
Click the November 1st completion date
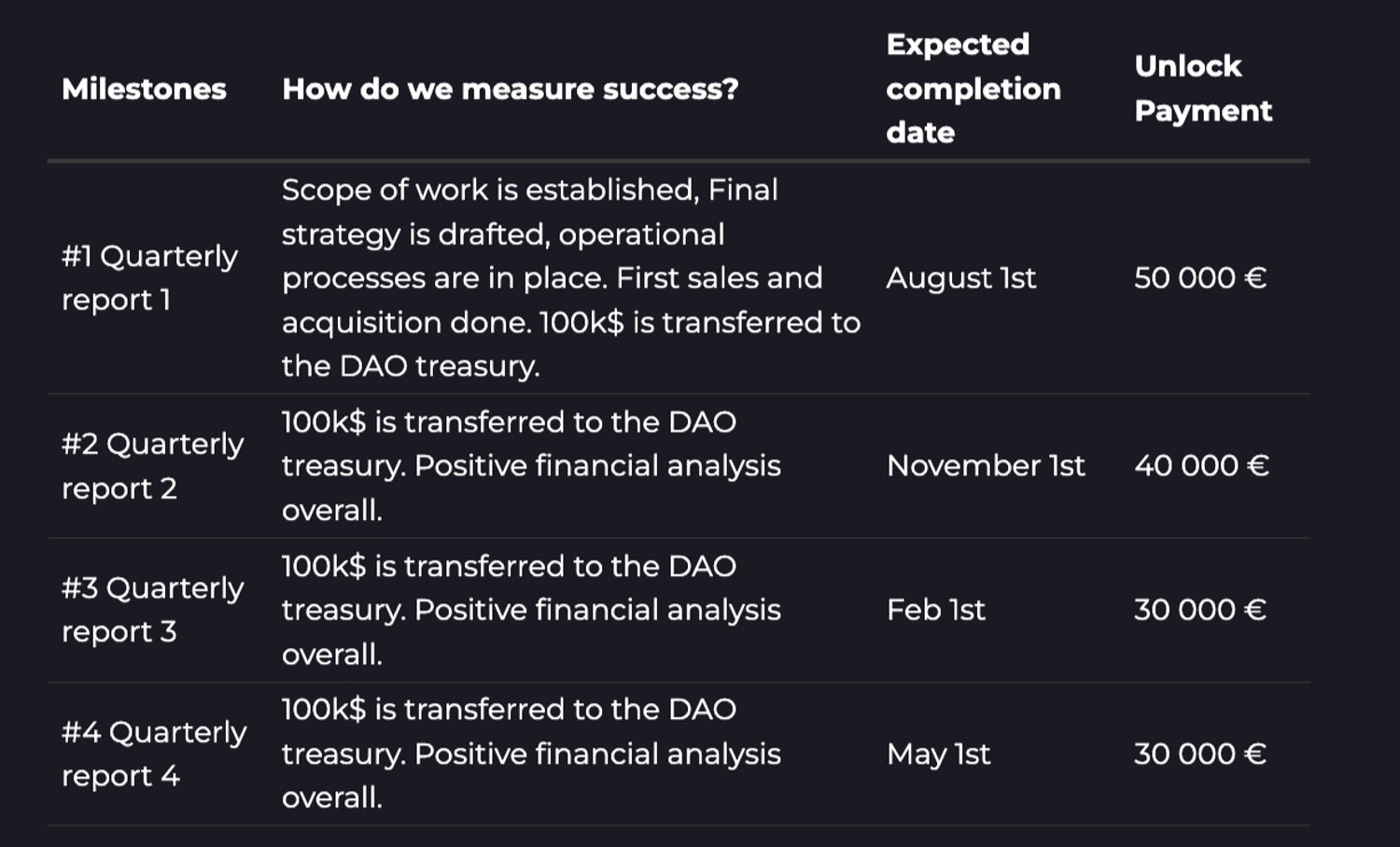[986, 465]
